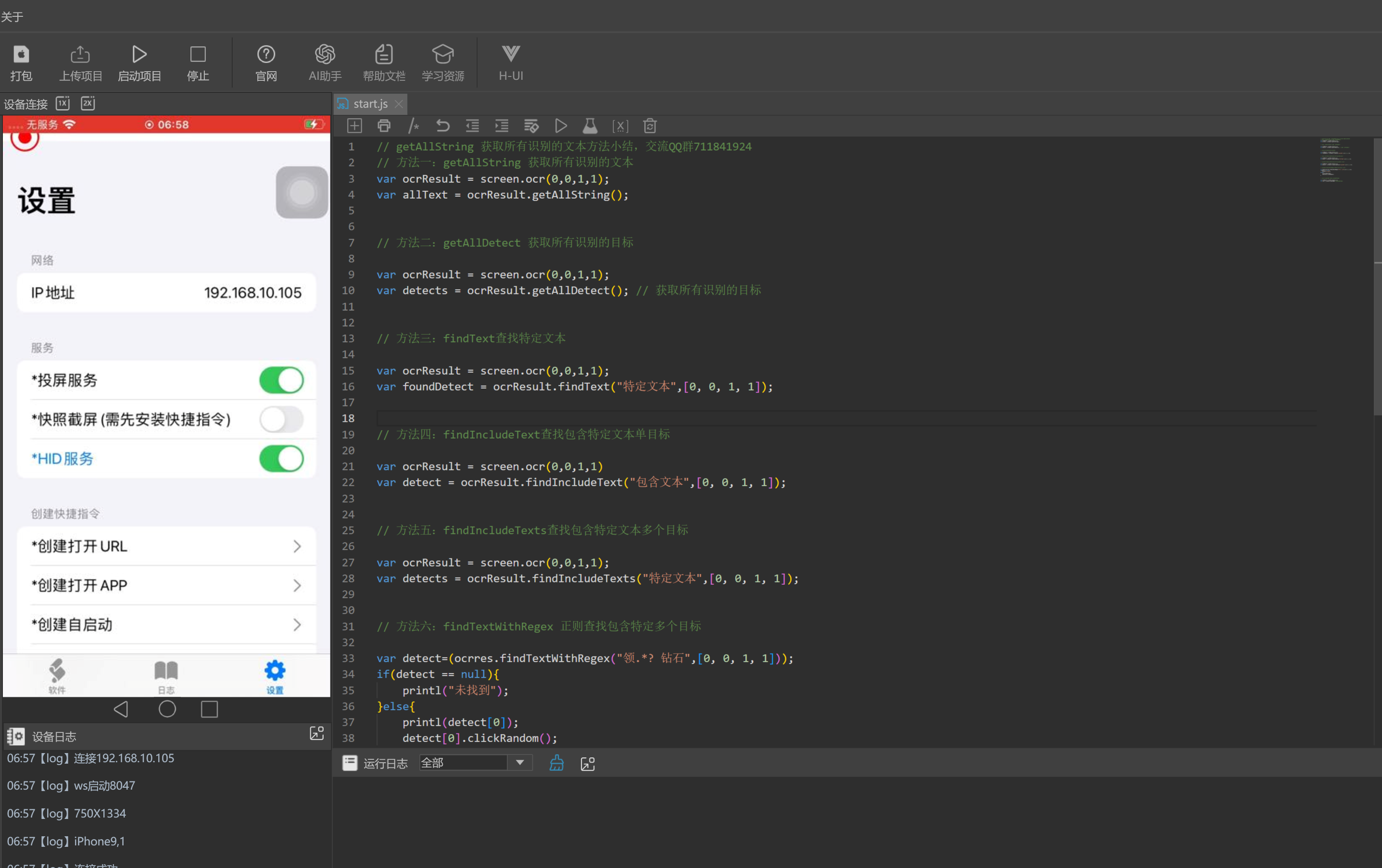The image size is (1382, 868).
Task: Run script with editor play icon
Action: pos(561,126)
